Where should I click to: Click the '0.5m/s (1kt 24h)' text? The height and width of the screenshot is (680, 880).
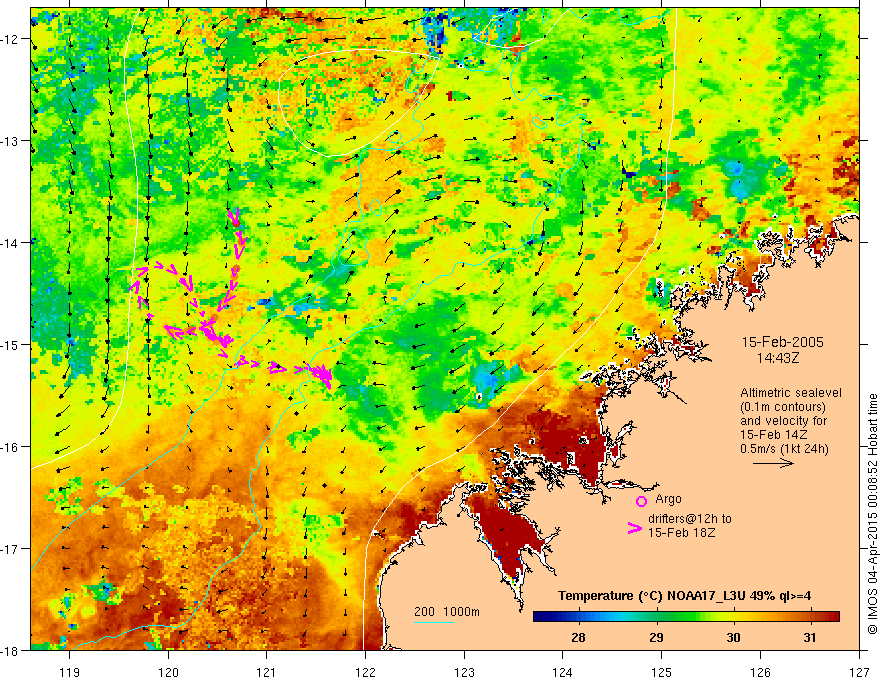[x=784, y=448]
